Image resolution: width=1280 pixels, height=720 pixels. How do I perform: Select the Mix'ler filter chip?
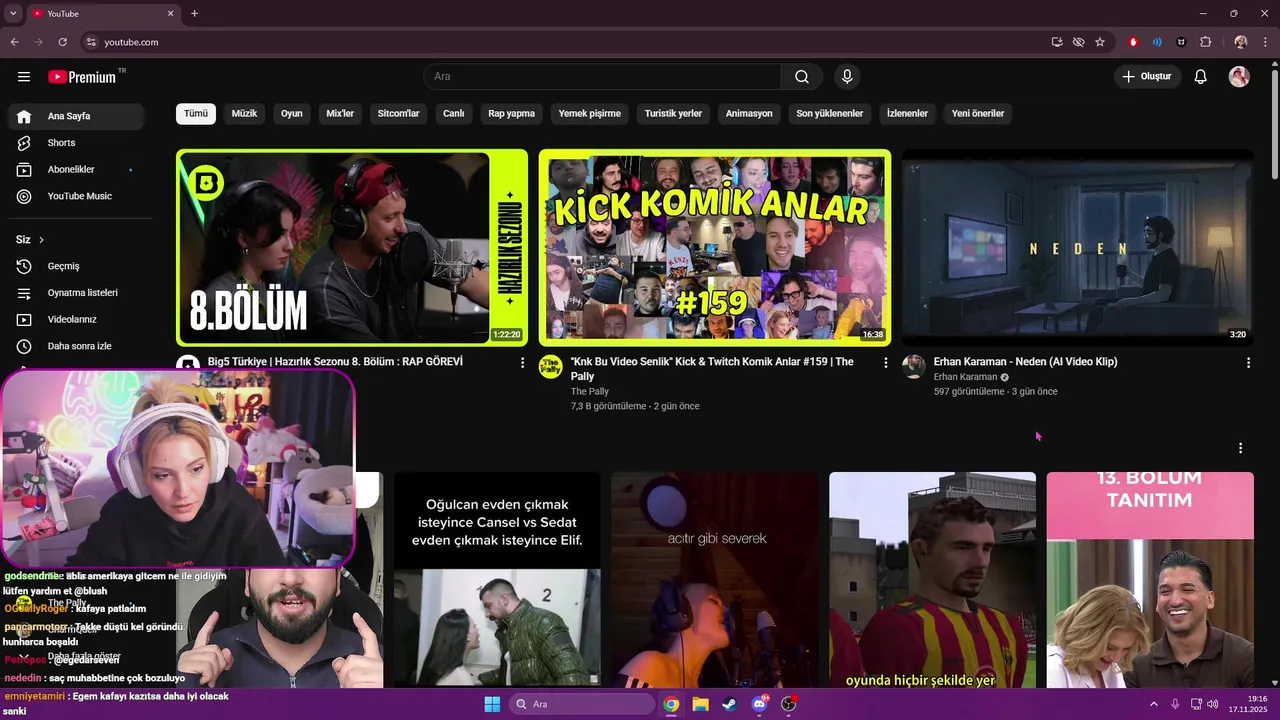coord(340,114)
